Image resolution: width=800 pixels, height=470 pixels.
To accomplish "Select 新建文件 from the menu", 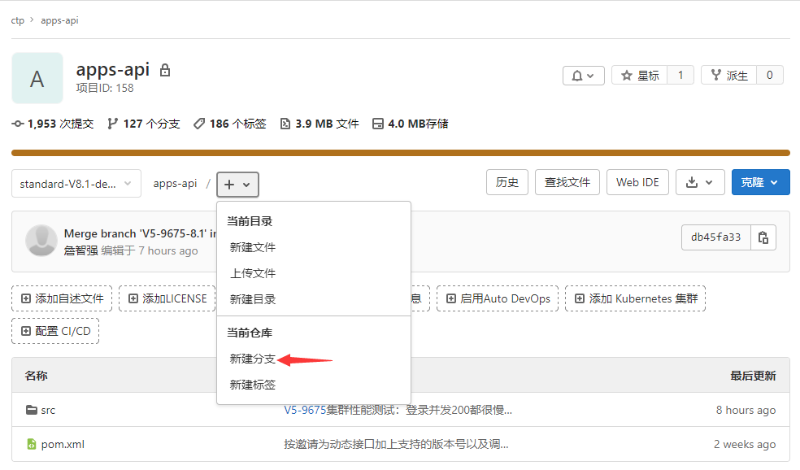I will 252,247.
